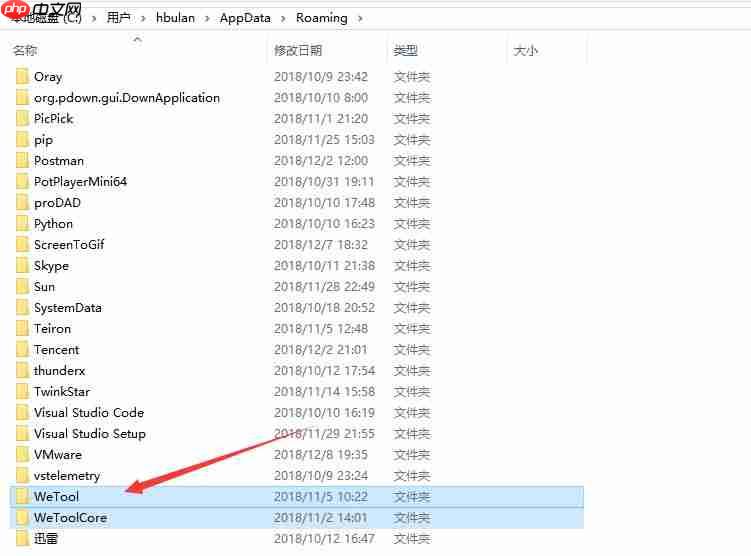Click the VMware folder icon
This screenshot has height=556, width=751.
22,455
